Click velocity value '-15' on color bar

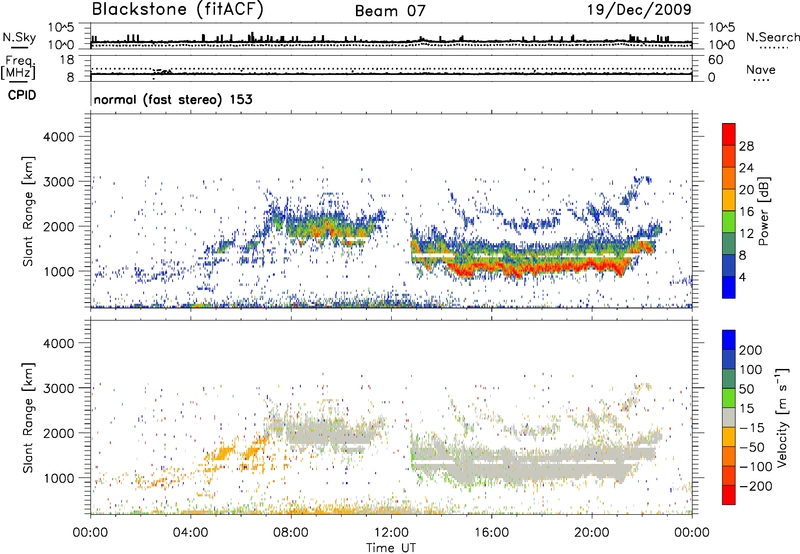tap(751, 427)
